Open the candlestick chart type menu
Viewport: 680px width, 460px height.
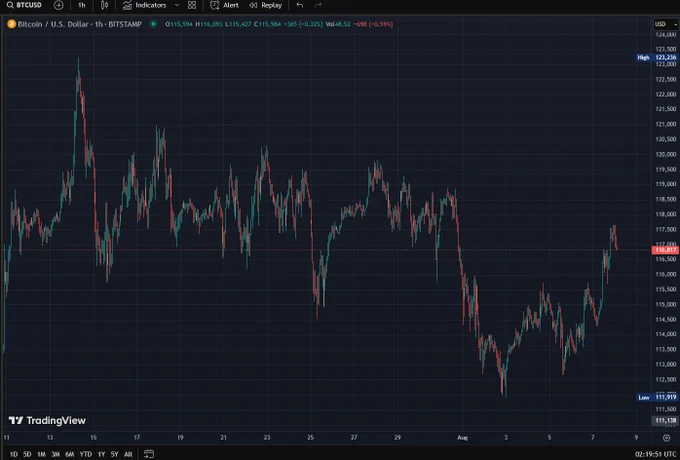pyautogui.click(x=105, y=5)
